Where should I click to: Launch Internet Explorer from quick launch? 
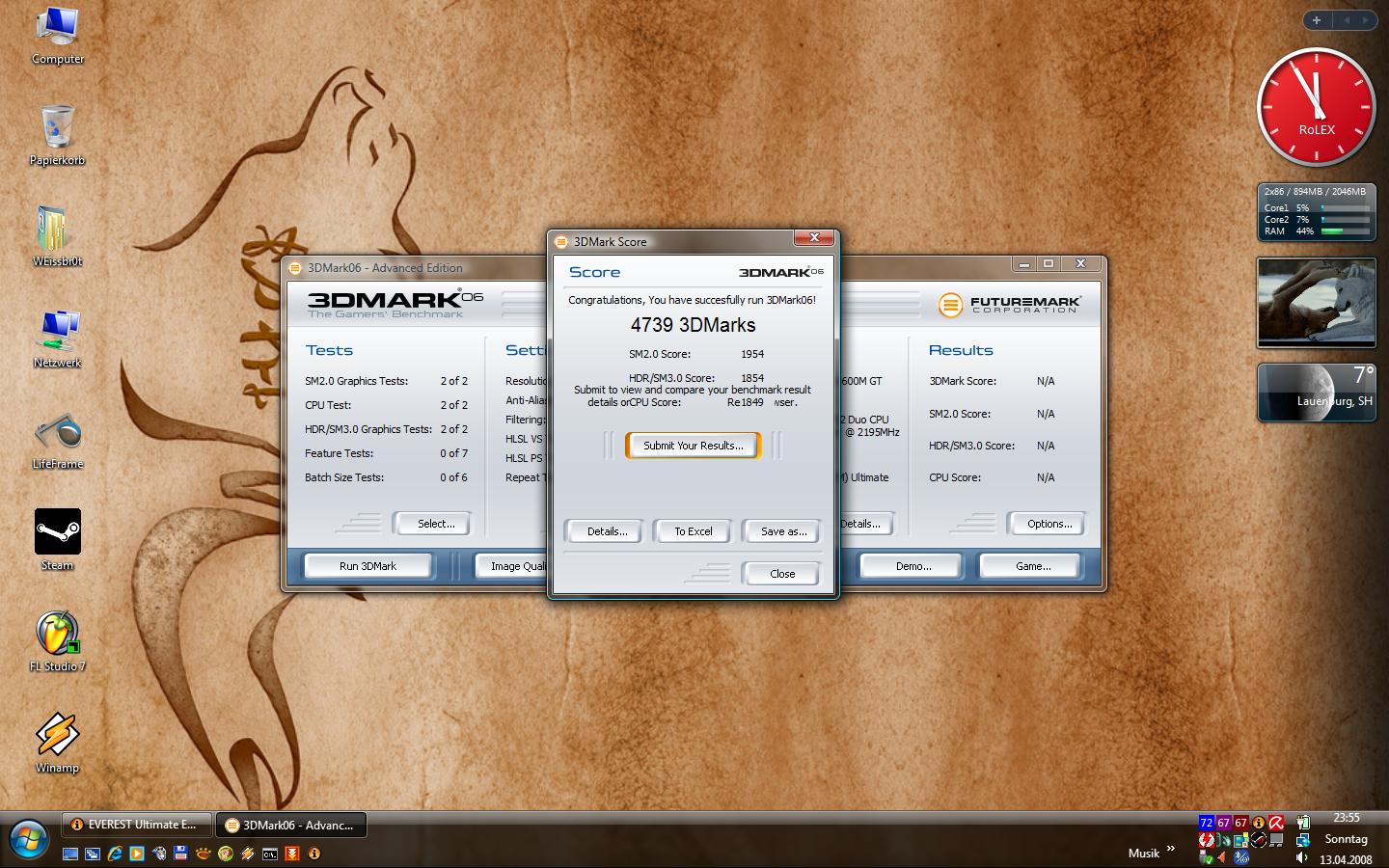click(x=115, y=854)
